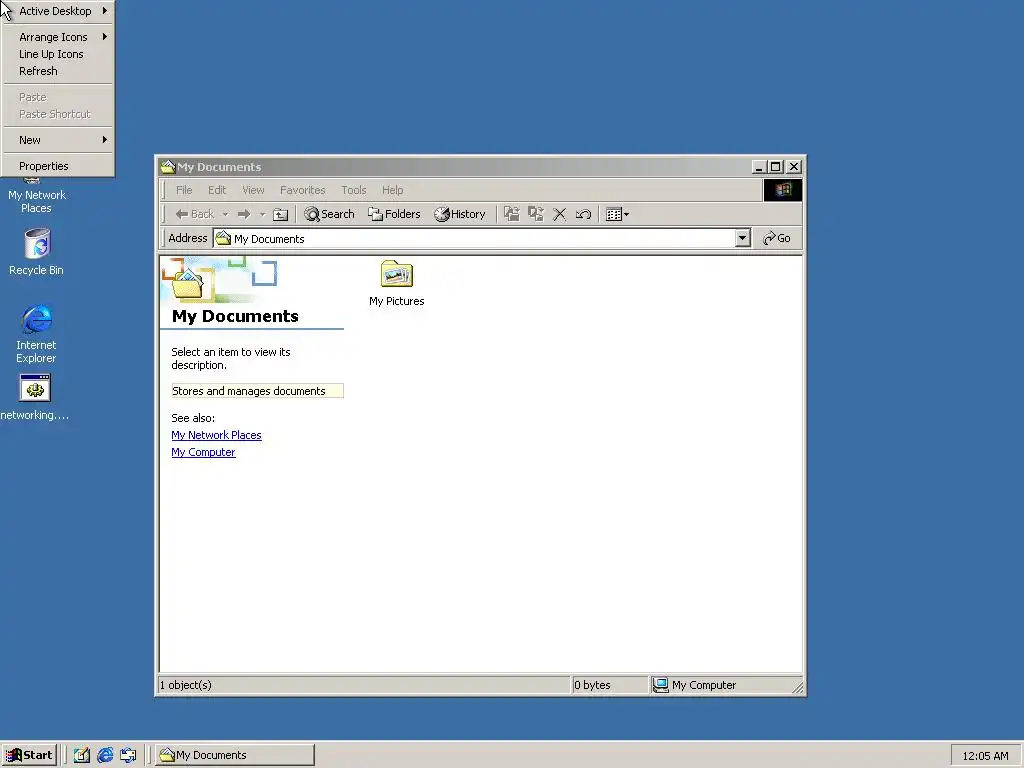Expand the Forward history dropdown arrow
The width and height of the screenshot is (1024, 768).
point(262,214)
